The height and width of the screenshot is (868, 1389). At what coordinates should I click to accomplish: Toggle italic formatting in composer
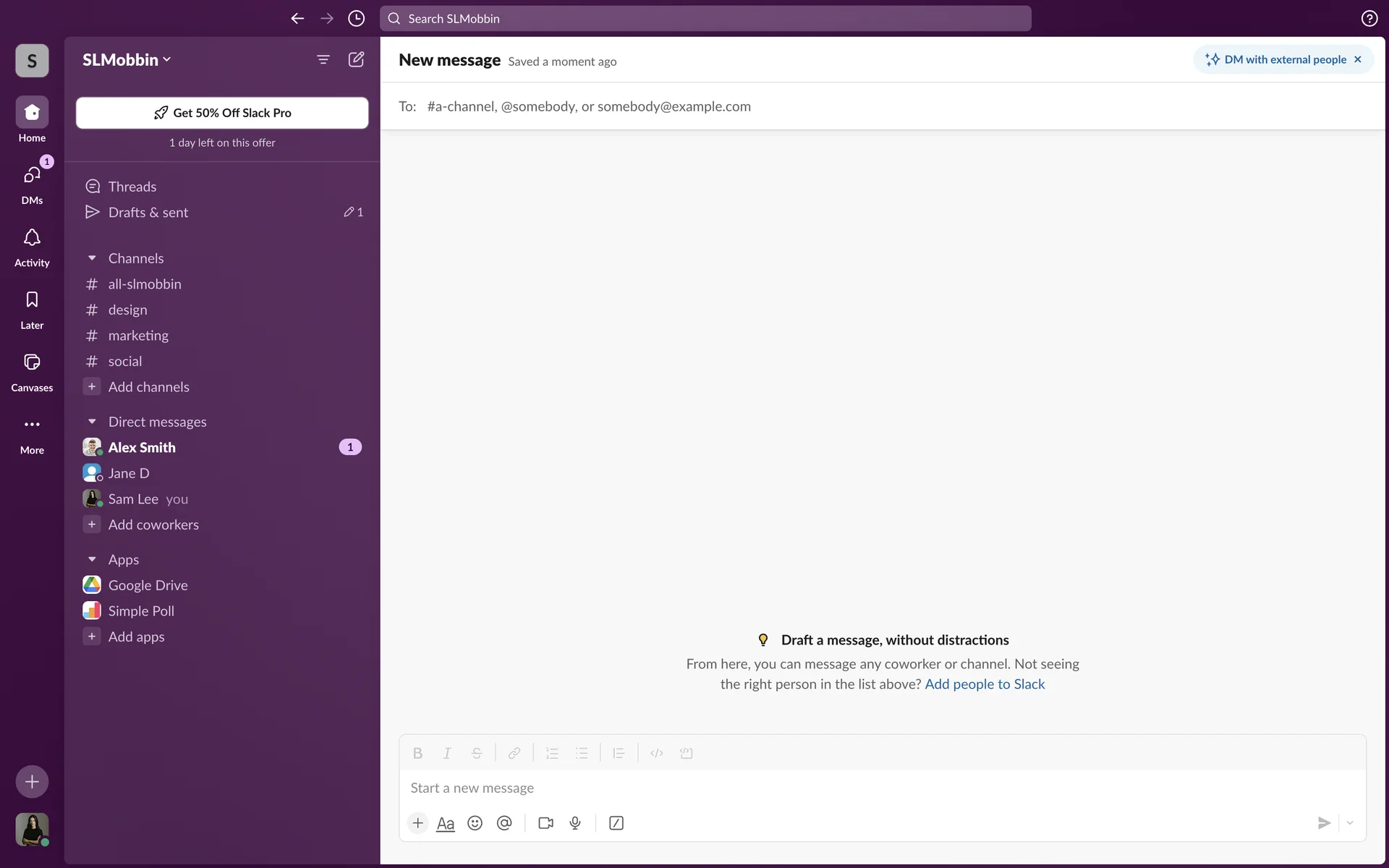pyautogui.click(x=447, y=753)
